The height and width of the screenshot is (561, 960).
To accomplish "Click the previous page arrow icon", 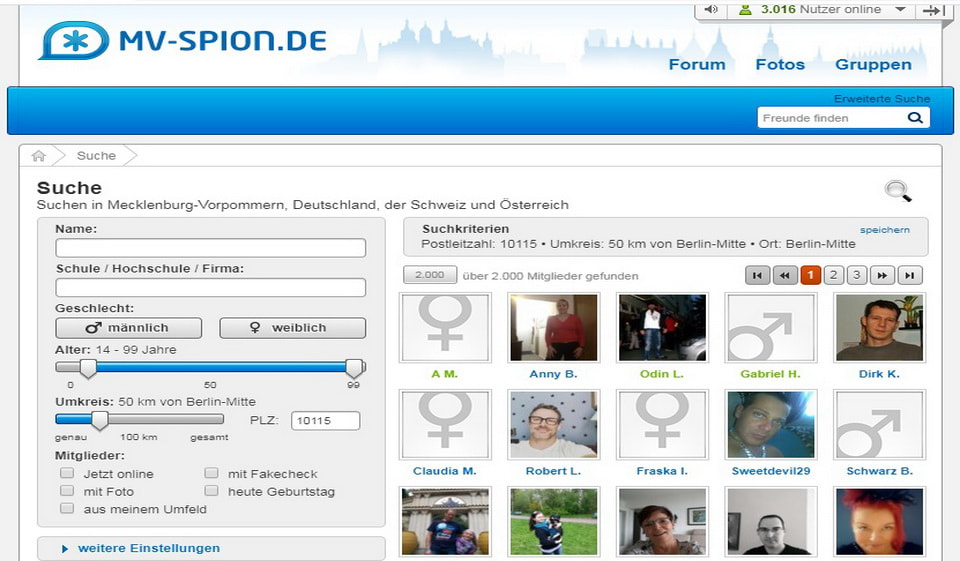I will 784,276.
